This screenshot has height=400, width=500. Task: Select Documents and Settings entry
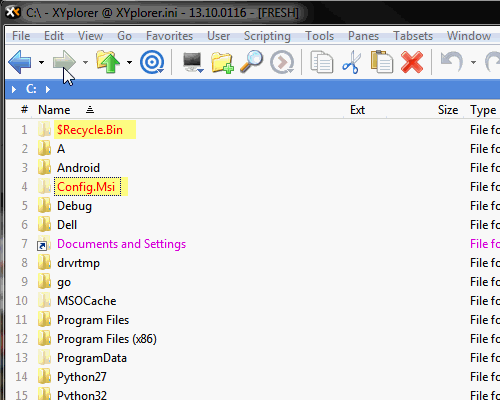click(x=121, y=244)
